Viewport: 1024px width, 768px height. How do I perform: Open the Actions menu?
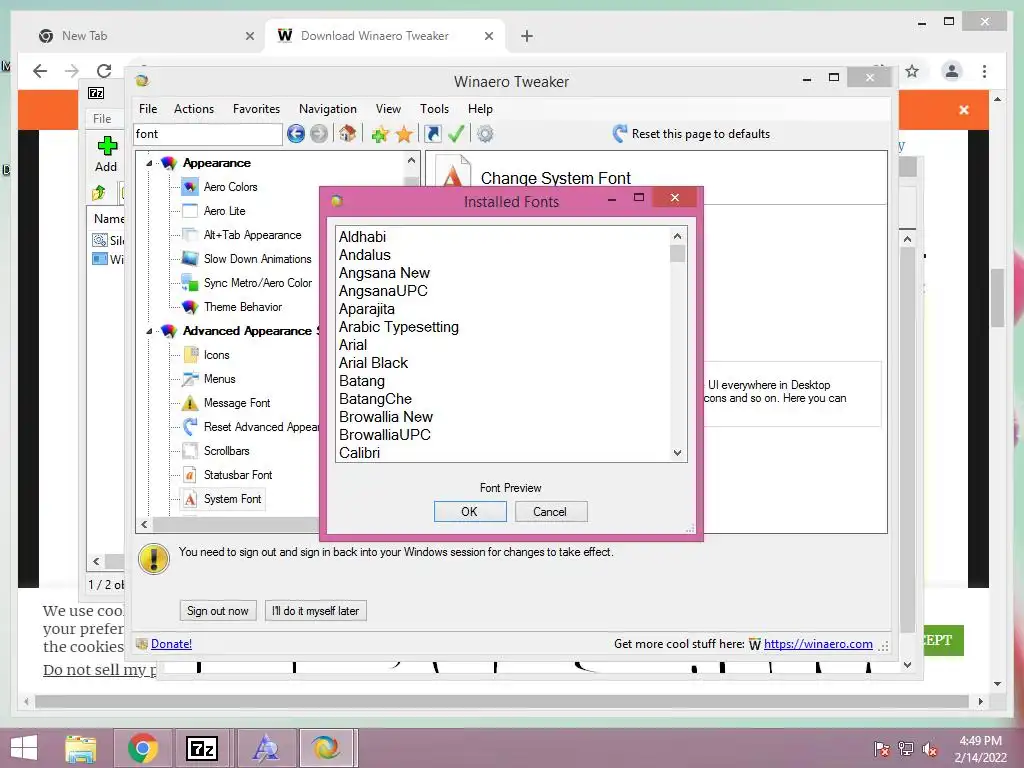(193, 109)
